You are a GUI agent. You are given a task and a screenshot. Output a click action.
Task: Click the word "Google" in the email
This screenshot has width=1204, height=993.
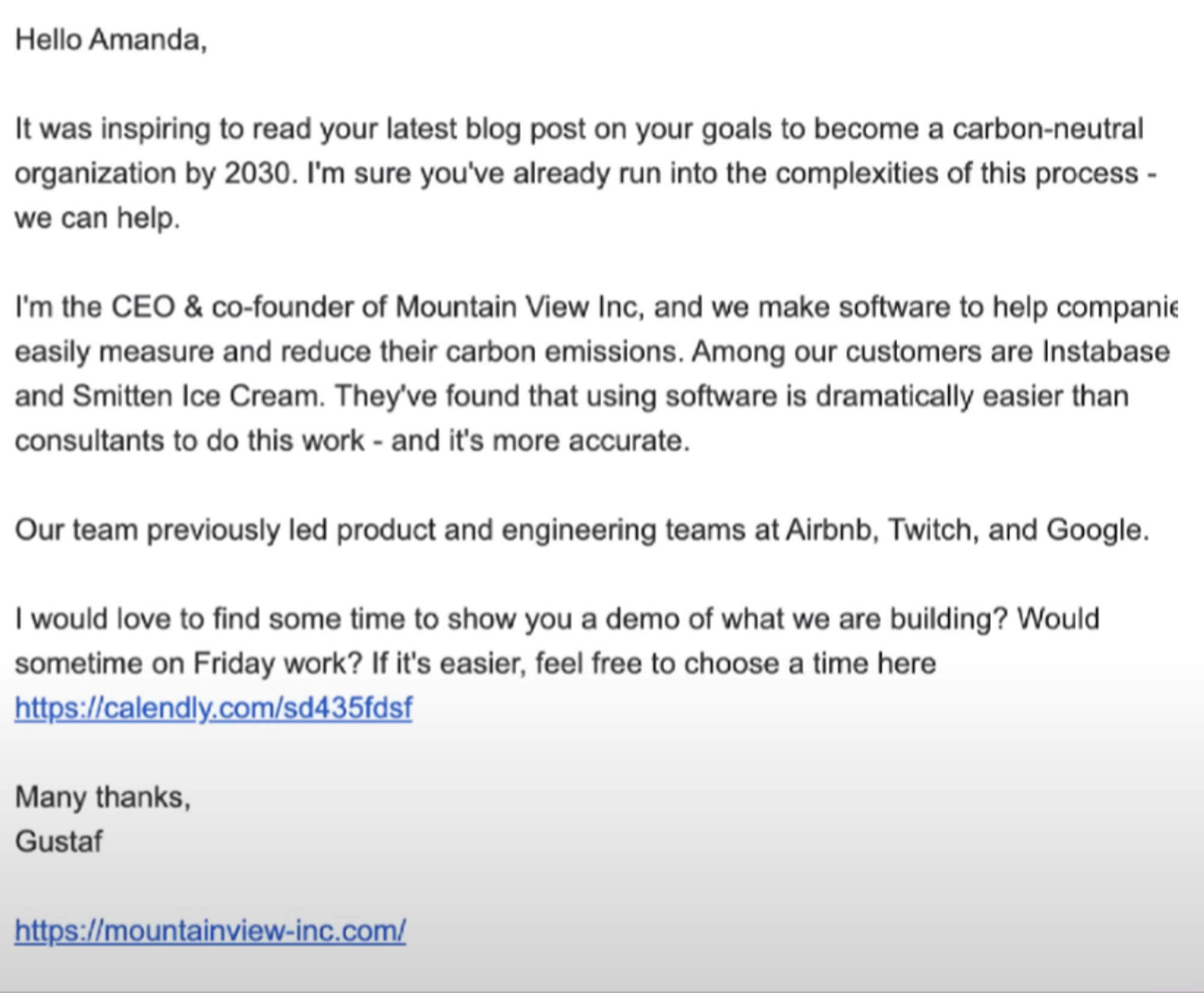[x=1094, y=530]
